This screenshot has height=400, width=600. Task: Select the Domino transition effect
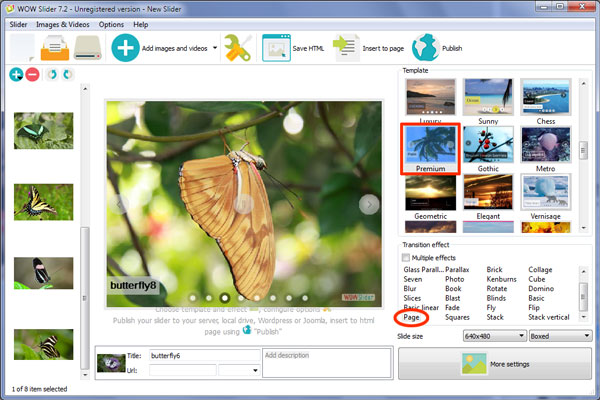click(x=541, y=289)
